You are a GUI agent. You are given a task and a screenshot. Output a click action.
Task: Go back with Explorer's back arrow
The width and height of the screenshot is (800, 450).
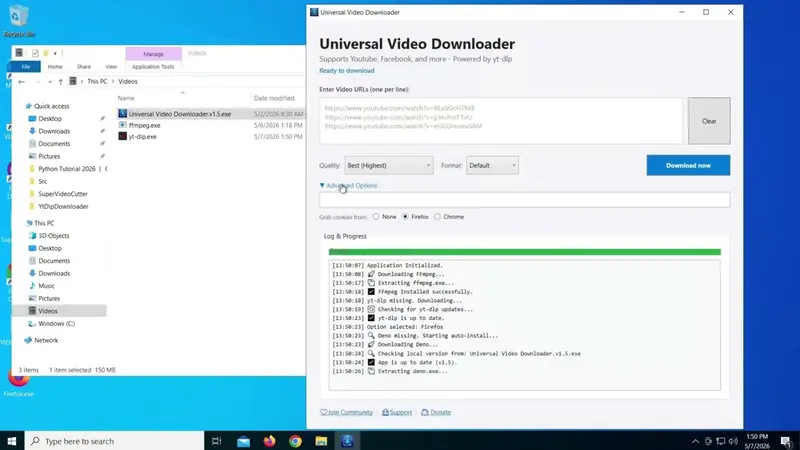pos(21,82)
